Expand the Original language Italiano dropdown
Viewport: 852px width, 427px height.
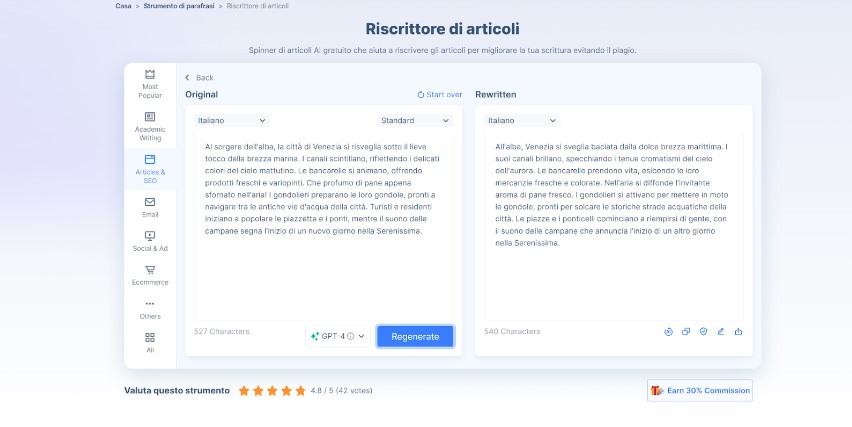coord(232,120)
